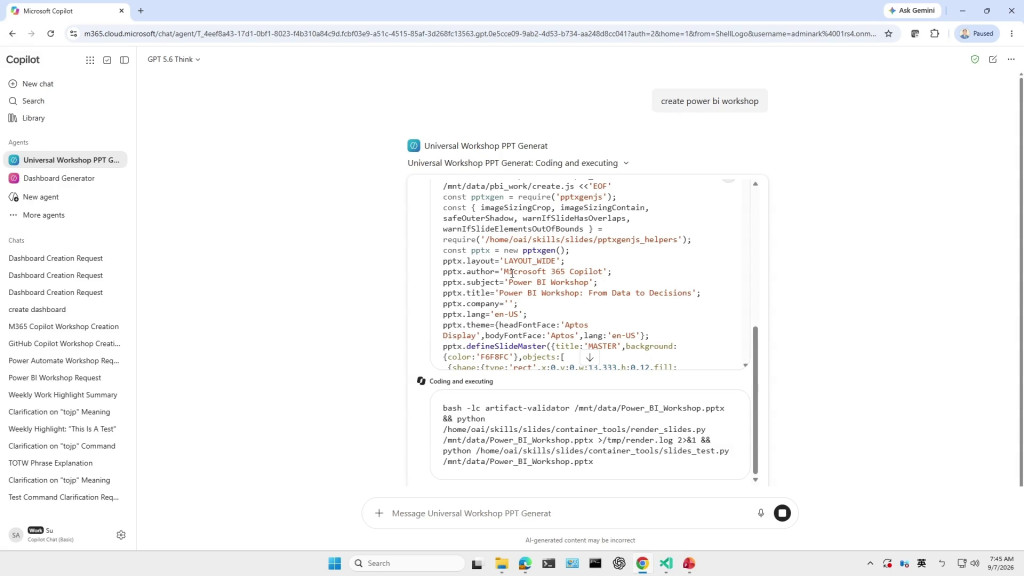Collapse the Coding and executing status chevron
The width and height of the screenshot is (1024, 576).
(626, 163)
